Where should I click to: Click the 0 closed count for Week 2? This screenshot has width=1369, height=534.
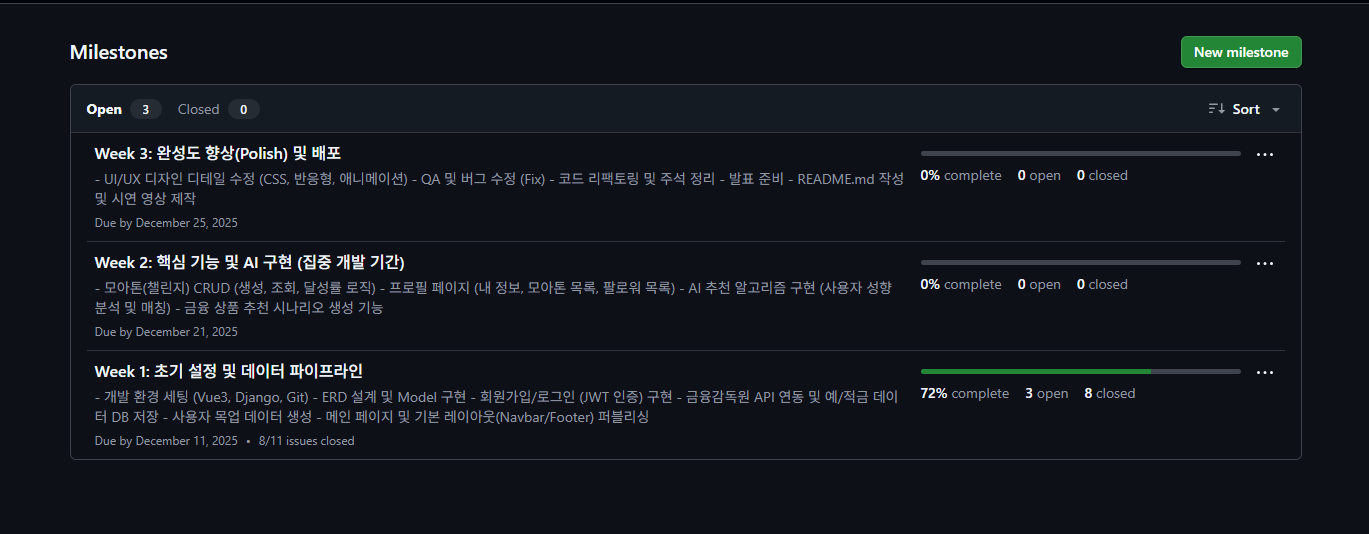pyautogui.click(x=1102, y=284)
